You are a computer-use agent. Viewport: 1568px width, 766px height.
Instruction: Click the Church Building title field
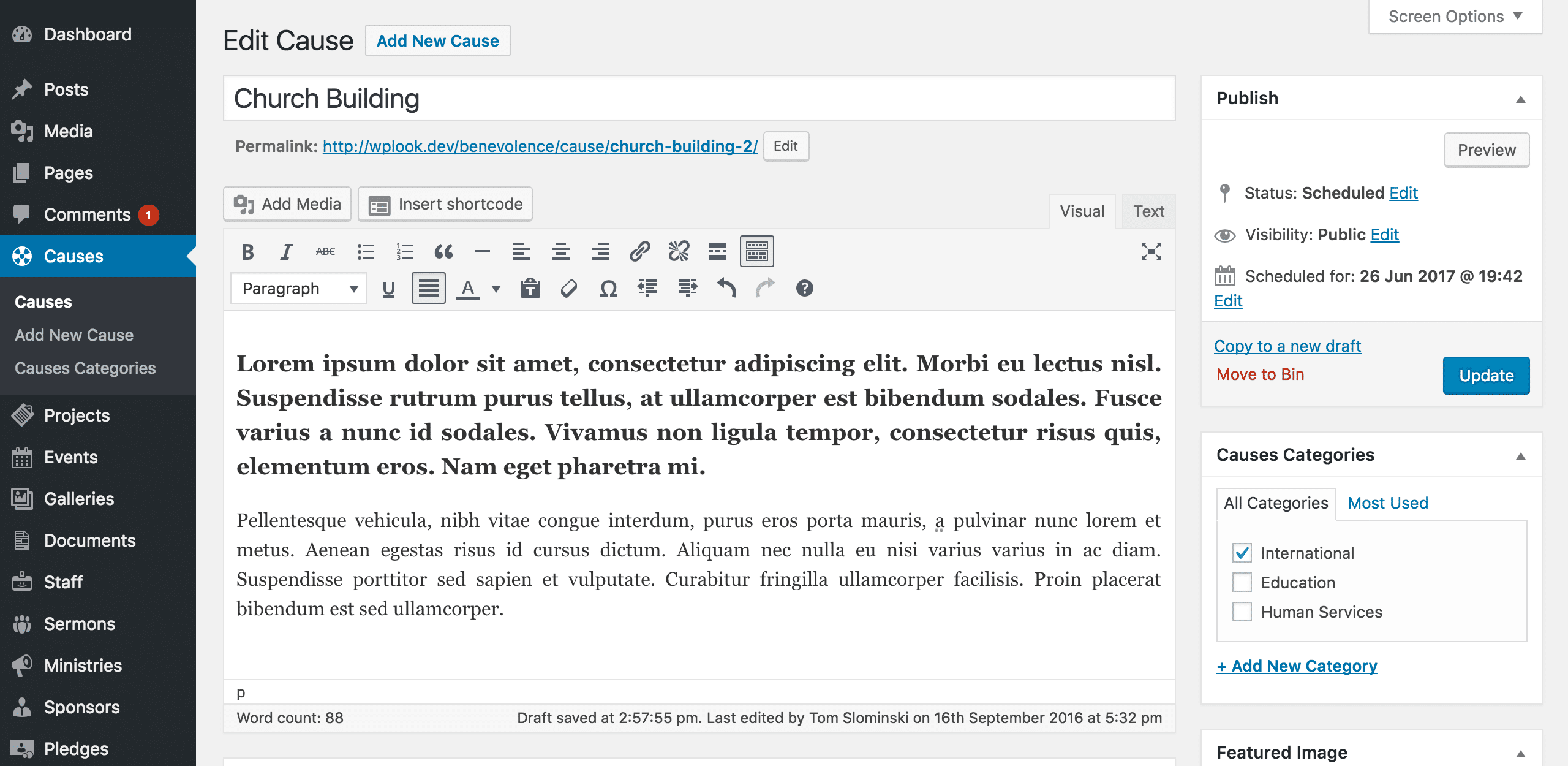click(x=699, y=99)
